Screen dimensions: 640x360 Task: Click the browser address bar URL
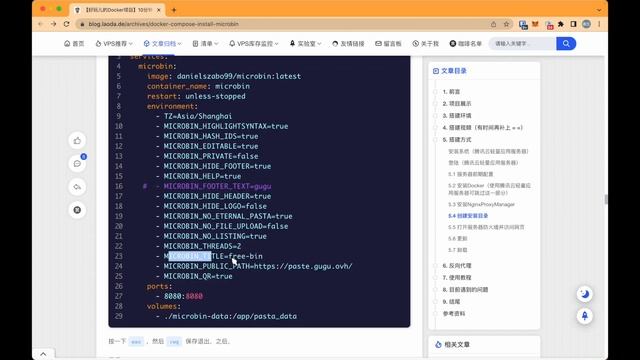(x=163, y=24)
